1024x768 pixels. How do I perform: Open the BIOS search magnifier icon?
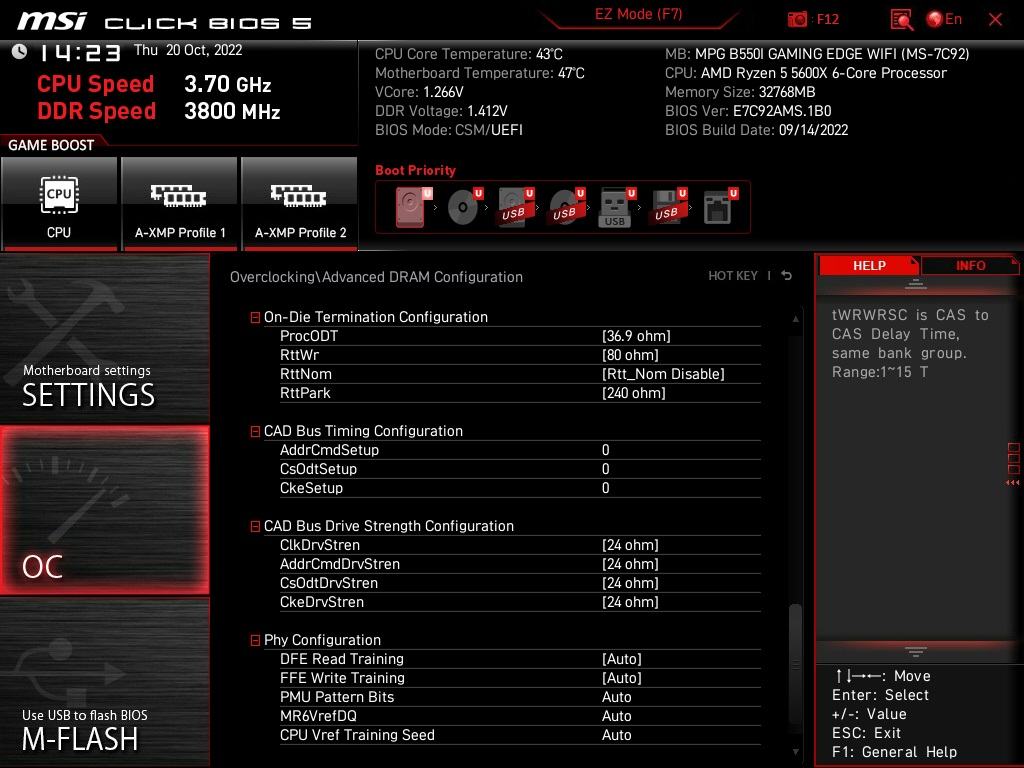[902, 20]
